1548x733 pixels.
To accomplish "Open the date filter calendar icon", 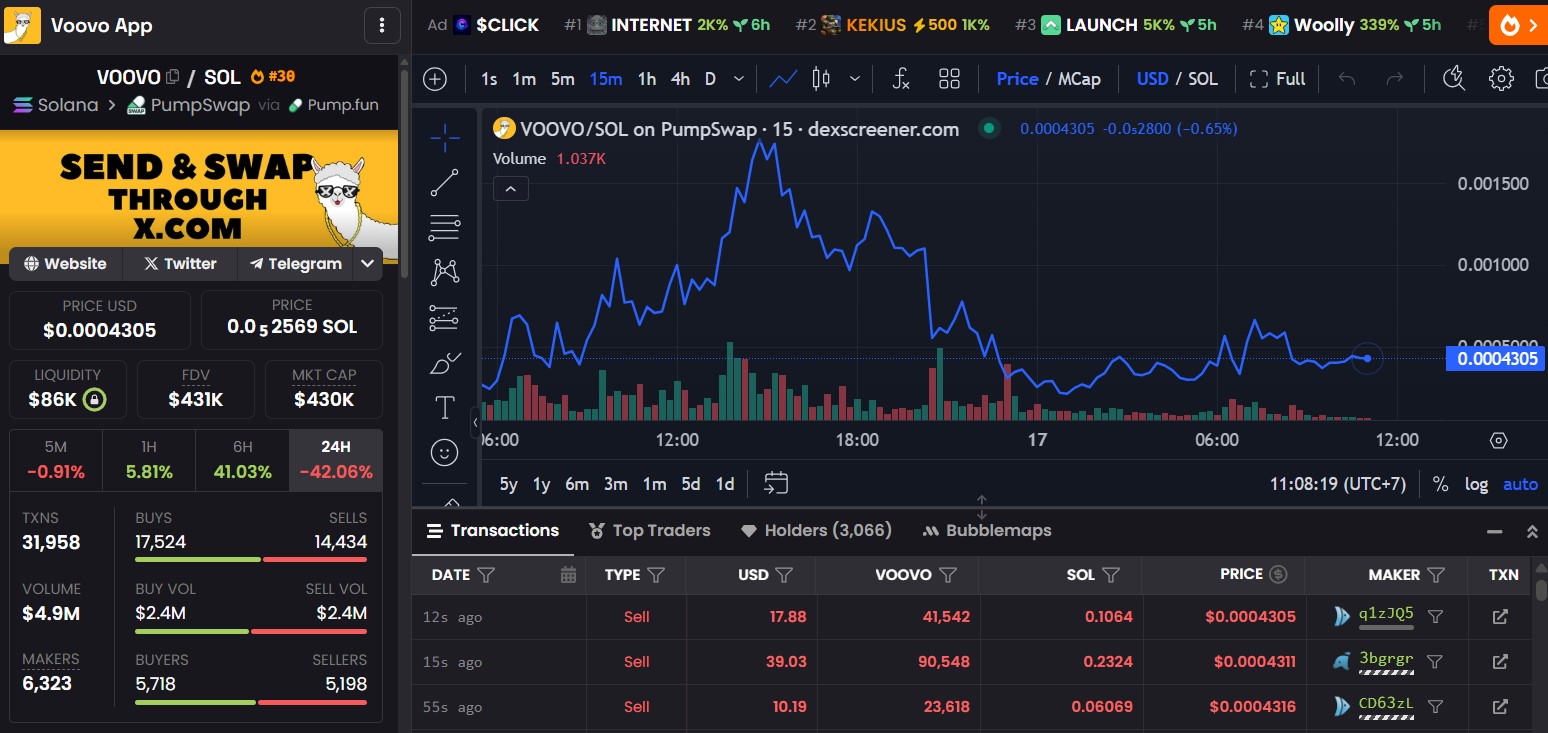I will [568, 575].
